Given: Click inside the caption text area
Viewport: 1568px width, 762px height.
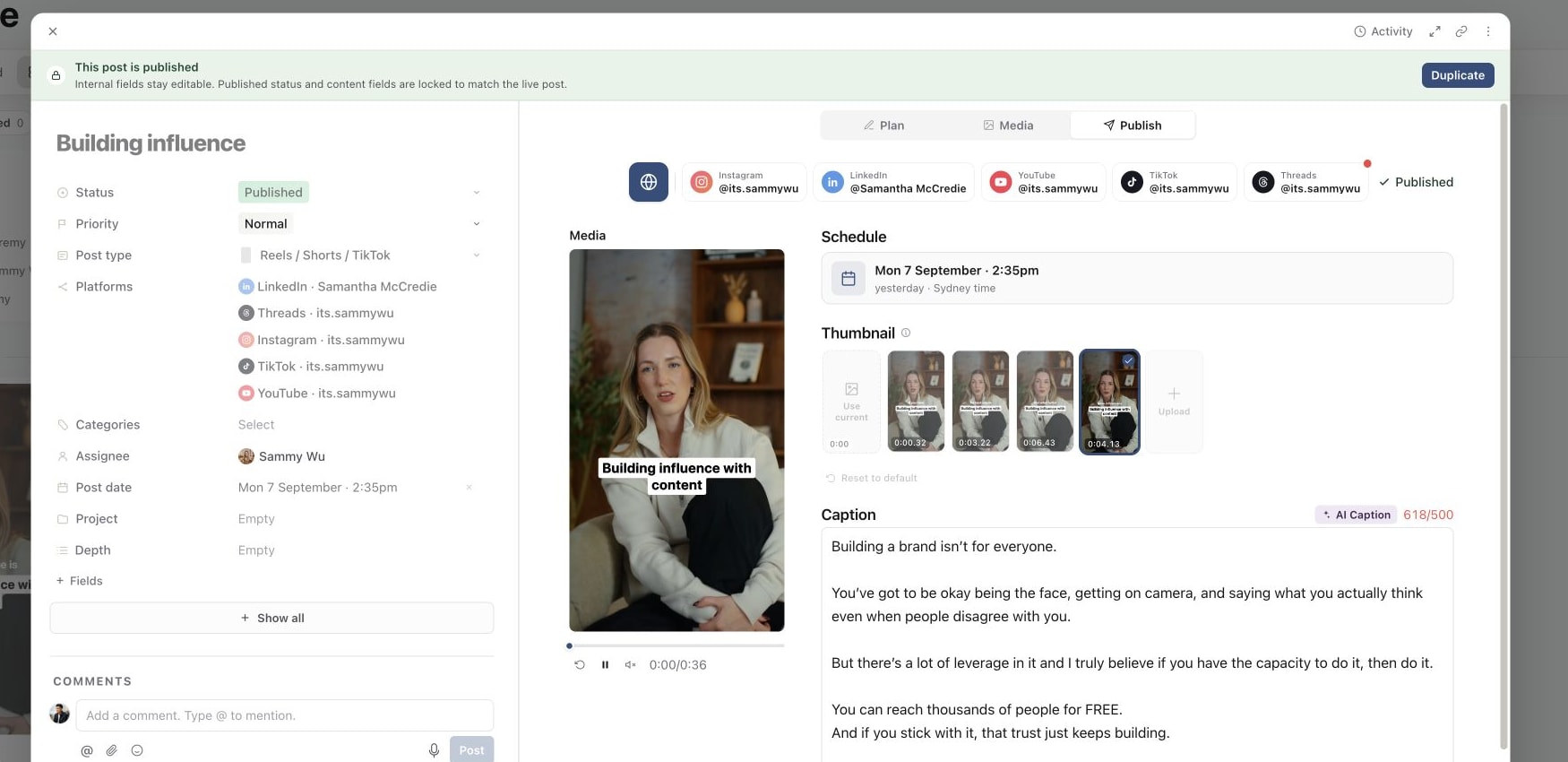Looking at the screenshot, I should tap(1137, 645).
